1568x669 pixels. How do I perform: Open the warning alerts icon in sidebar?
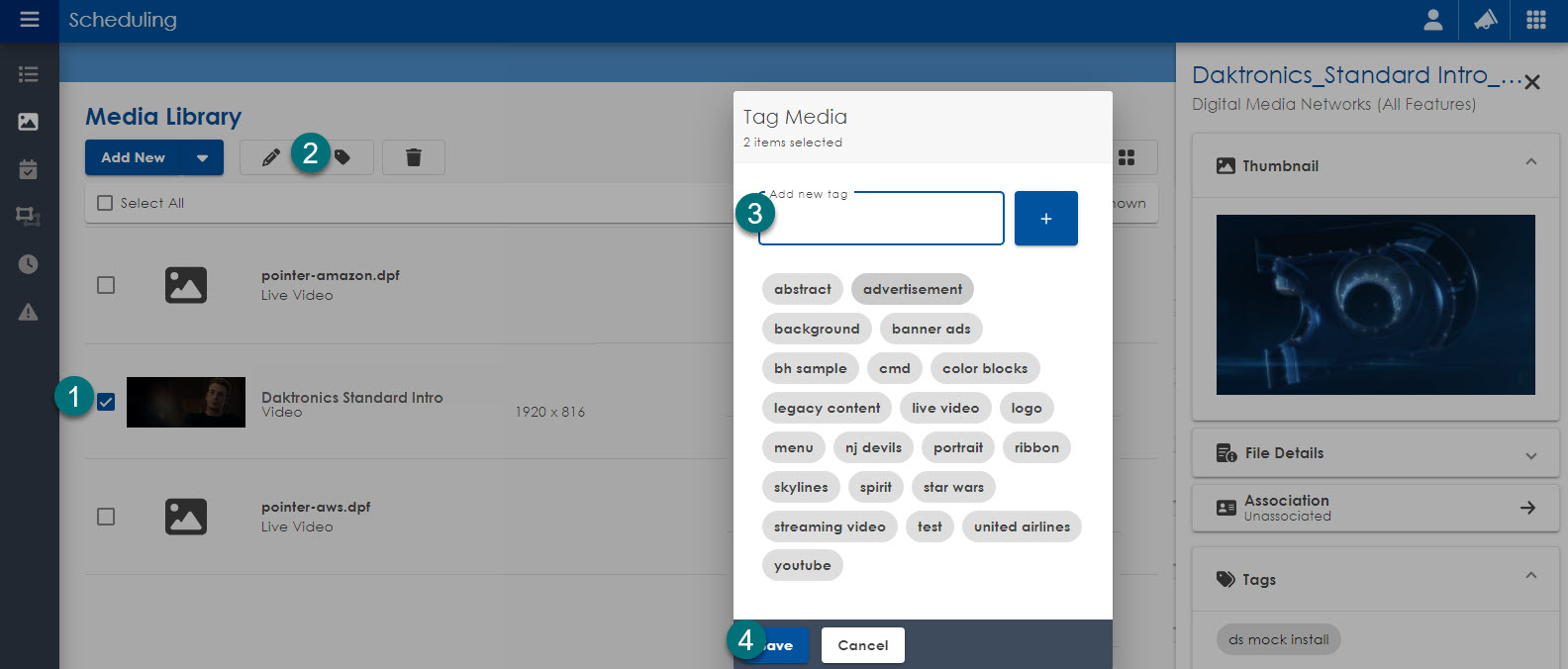pos(29,313)
